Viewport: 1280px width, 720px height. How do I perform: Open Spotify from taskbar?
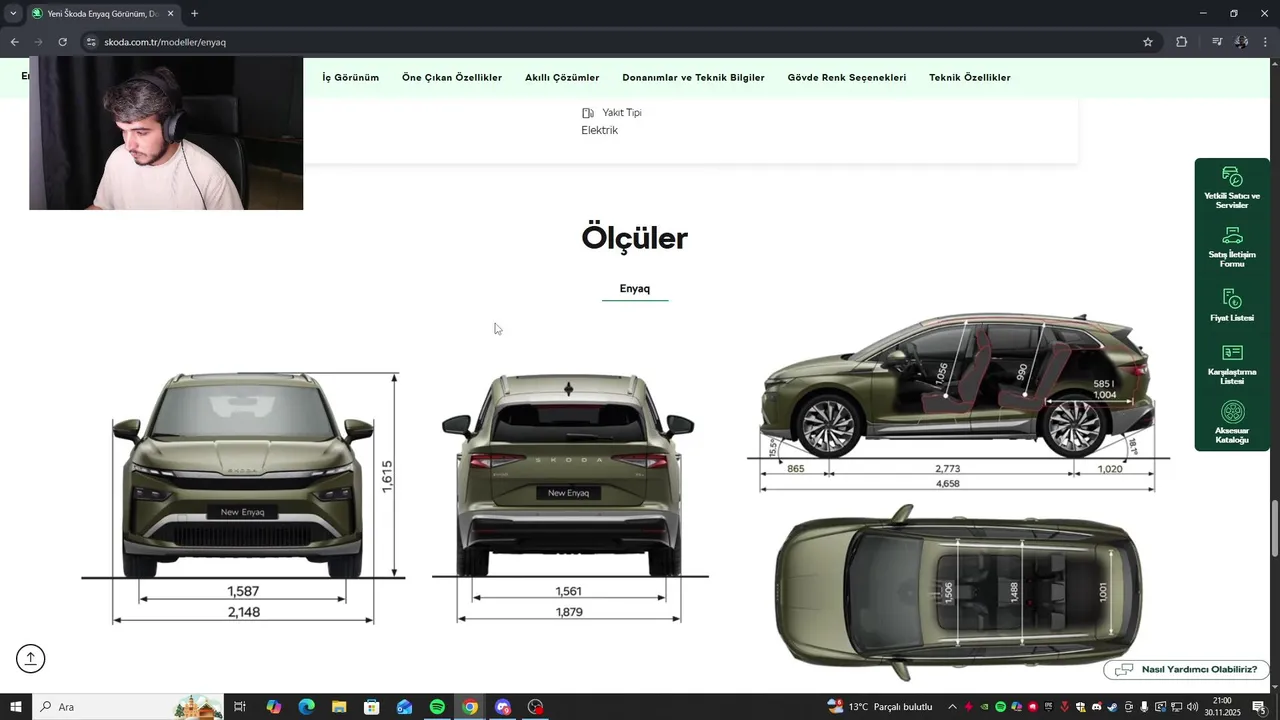[437, 707]
